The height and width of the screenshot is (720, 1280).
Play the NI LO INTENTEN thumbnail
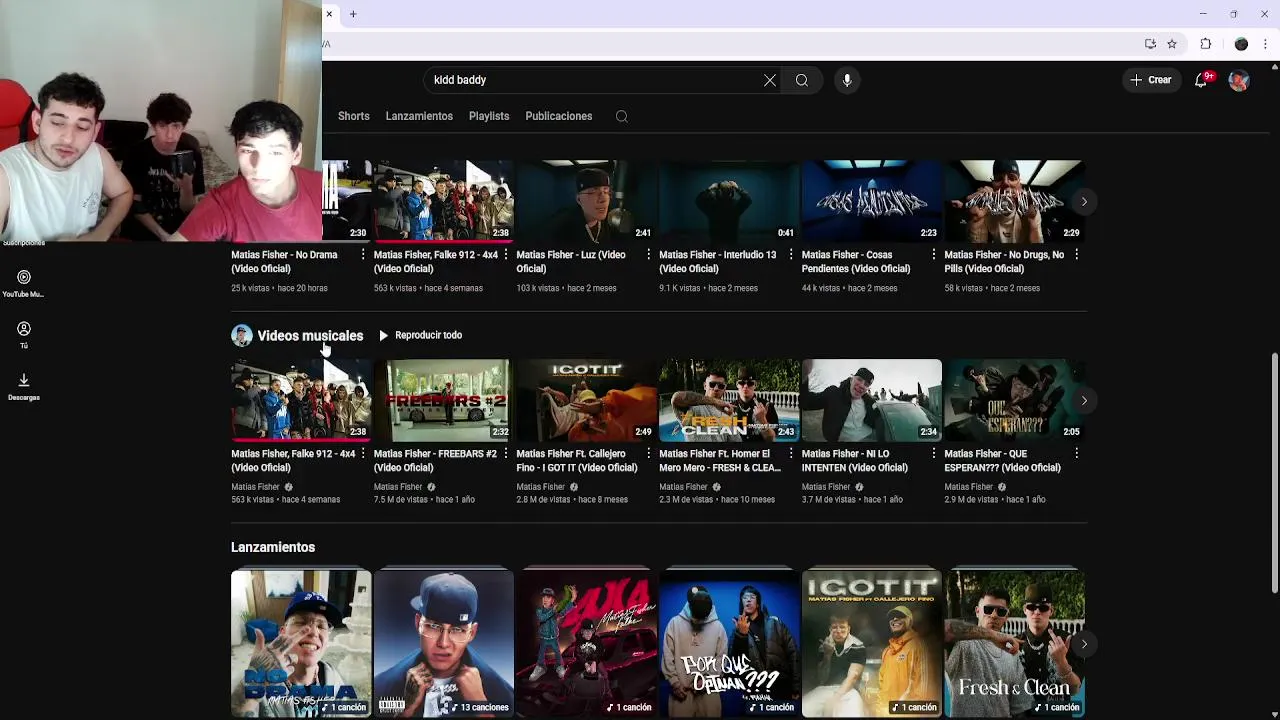pos(871,400)
